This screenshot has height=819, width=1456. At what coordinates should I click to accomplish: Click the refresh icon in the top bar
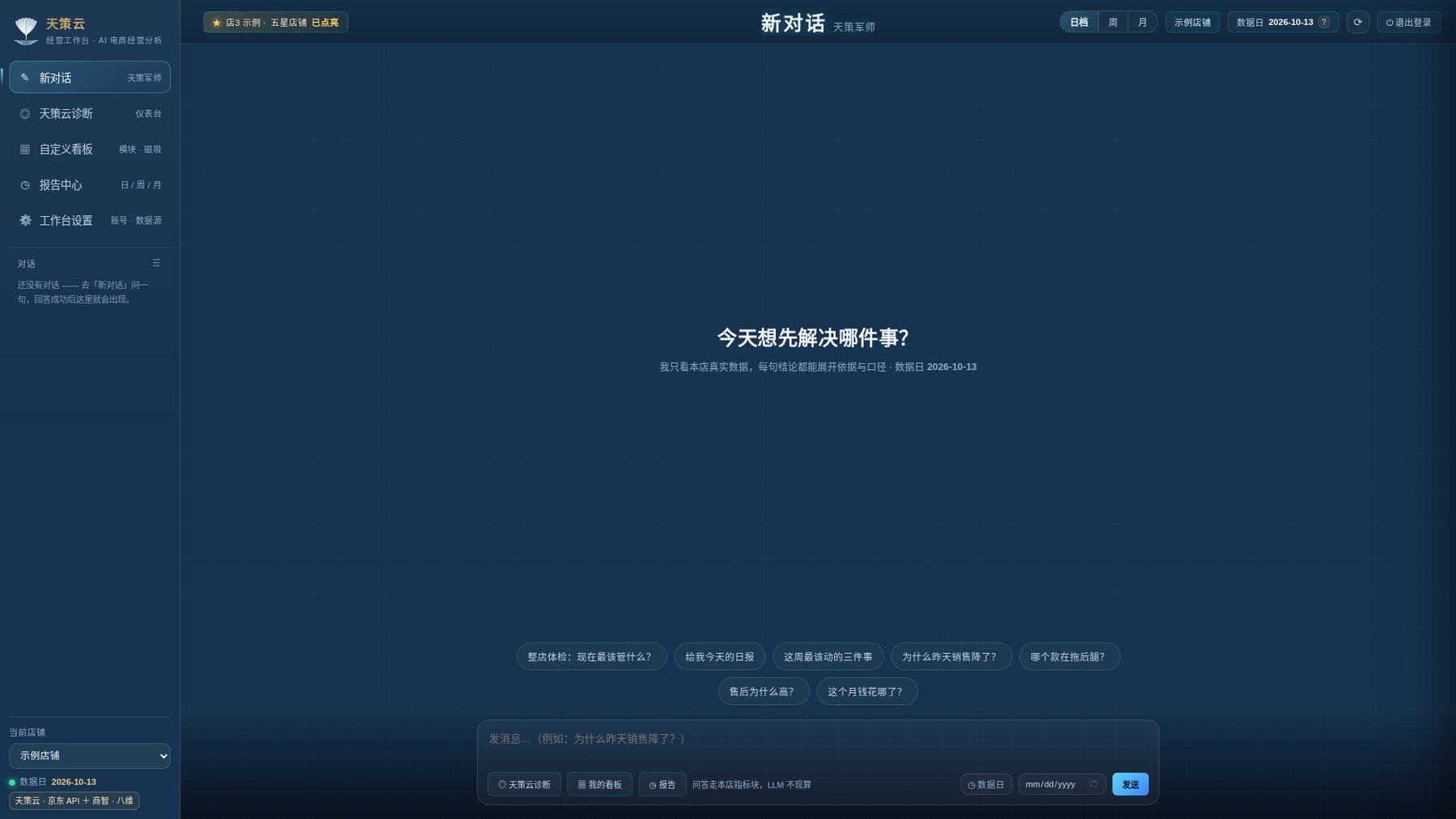(1357, 23)
